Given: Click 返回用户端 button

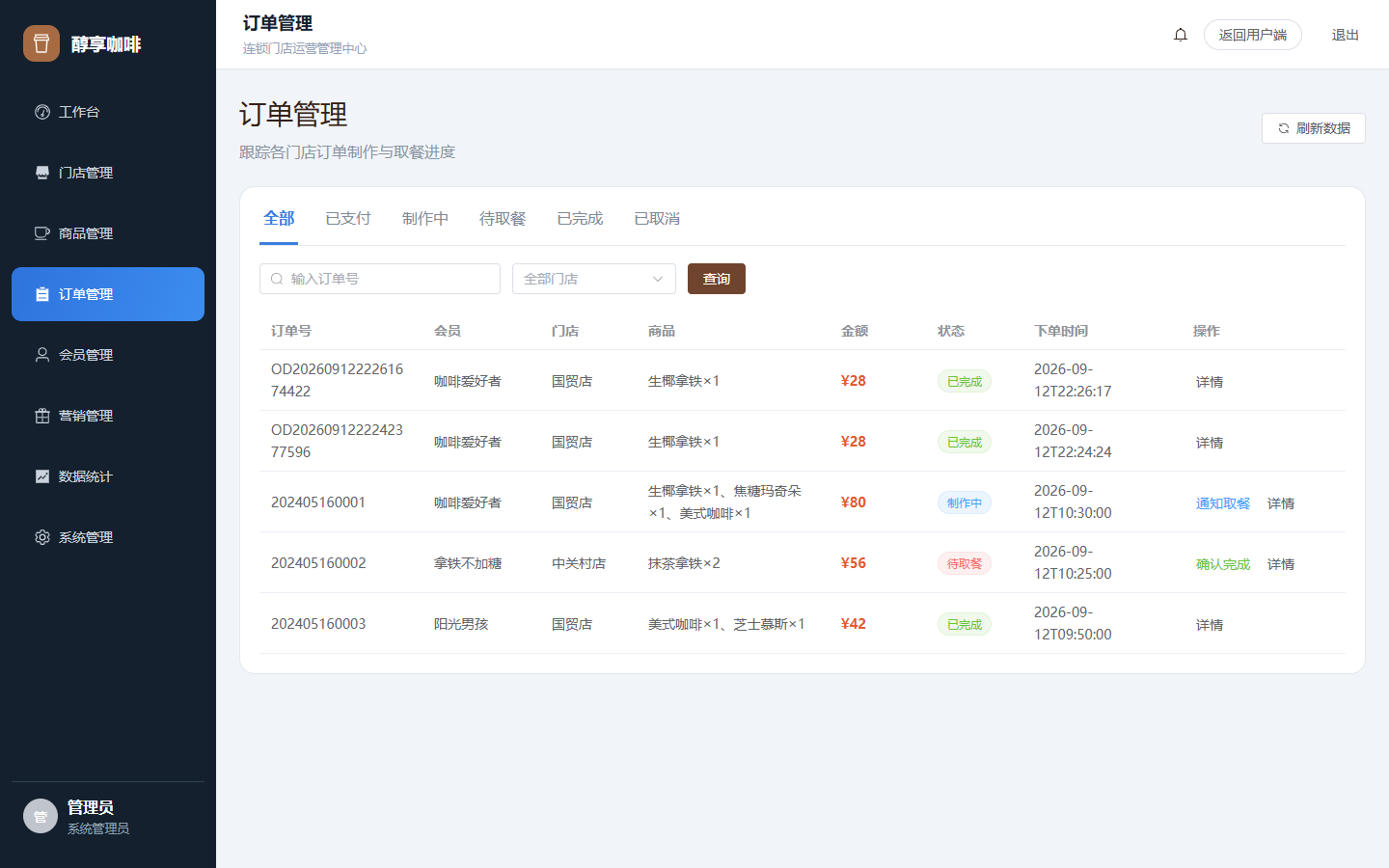Looking at the screenshot, I should pyautogui.click(x=1253, y=35).
